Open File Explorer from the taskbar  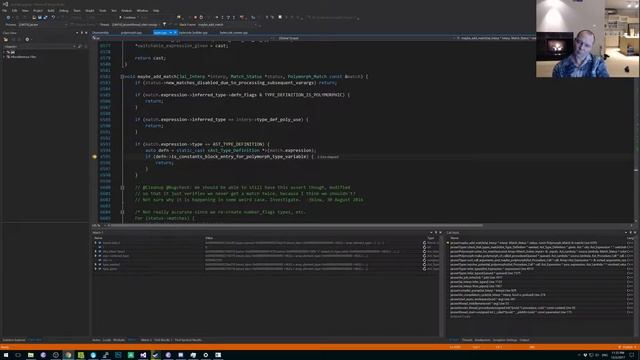[x=31, y=355]
